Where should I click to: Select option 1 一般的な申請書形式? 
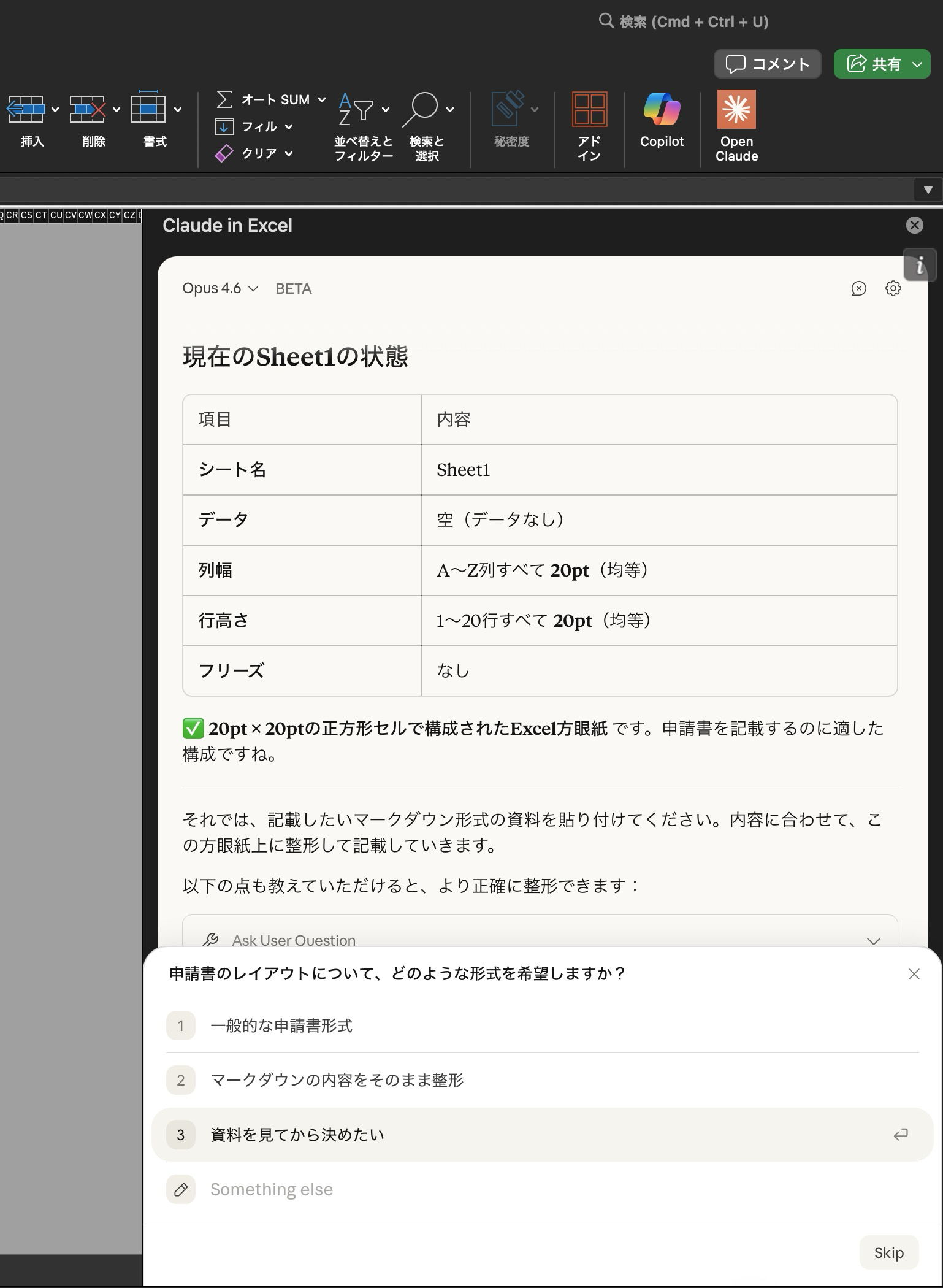[542, 1025]
